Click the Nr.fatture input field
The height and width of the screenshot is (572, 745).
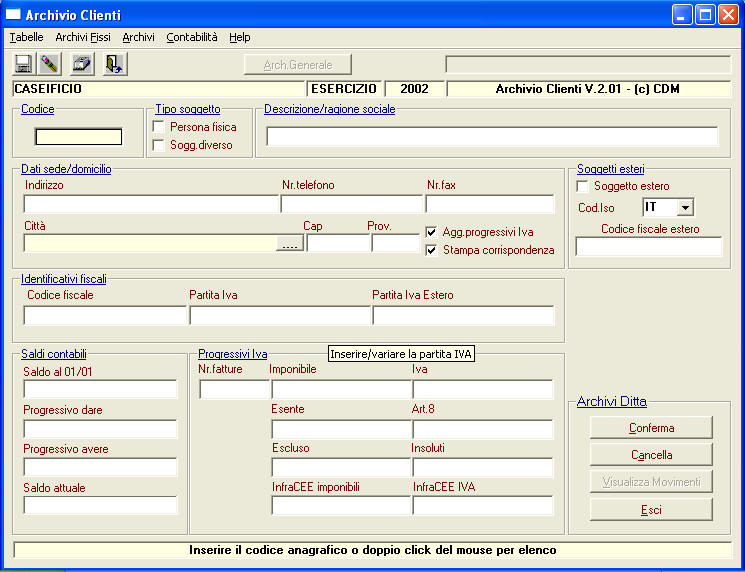tap(234, 389)
